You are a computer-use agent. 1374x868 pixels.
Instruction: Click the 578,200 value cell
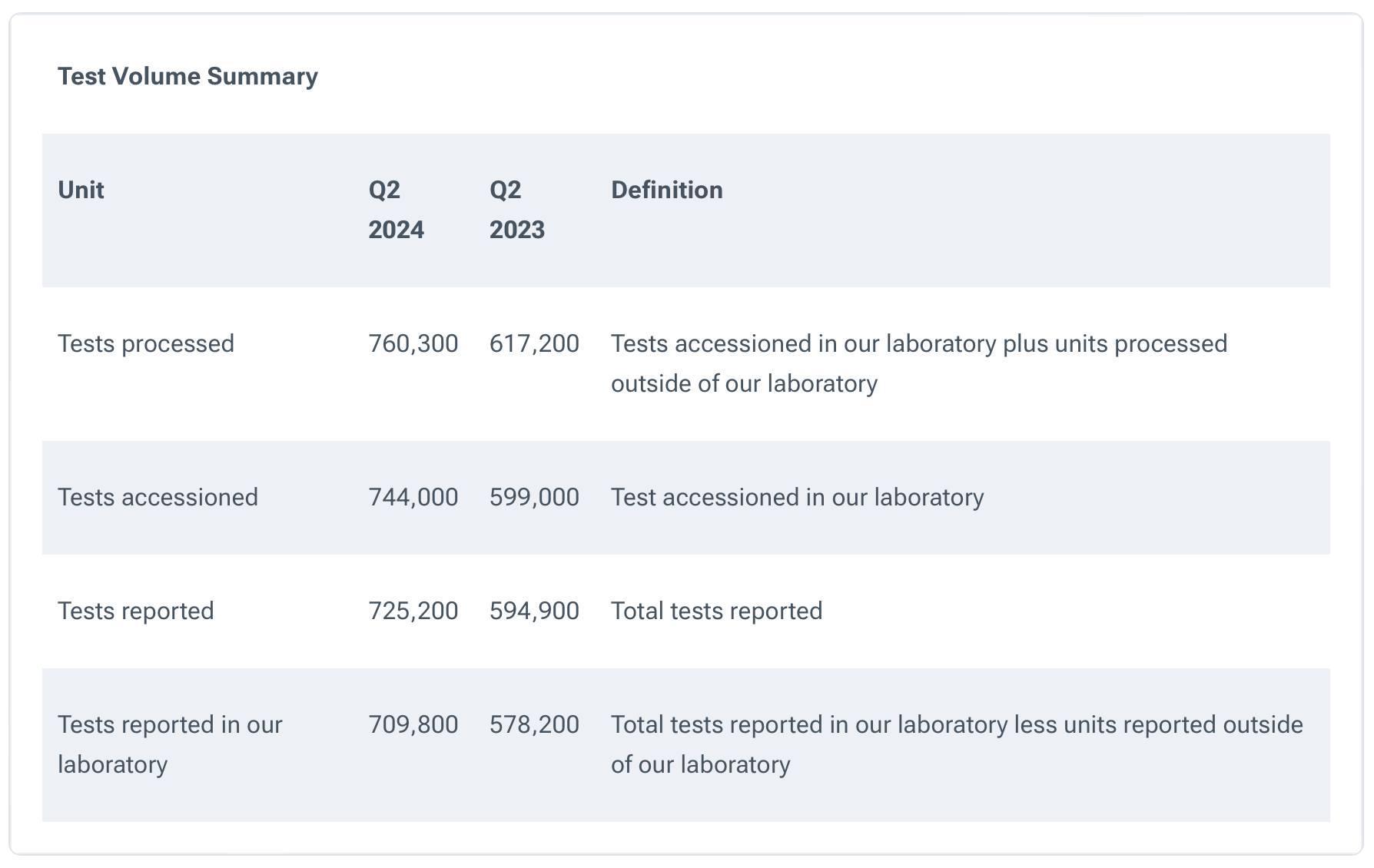pyautogui.click(x=534, y=724)
